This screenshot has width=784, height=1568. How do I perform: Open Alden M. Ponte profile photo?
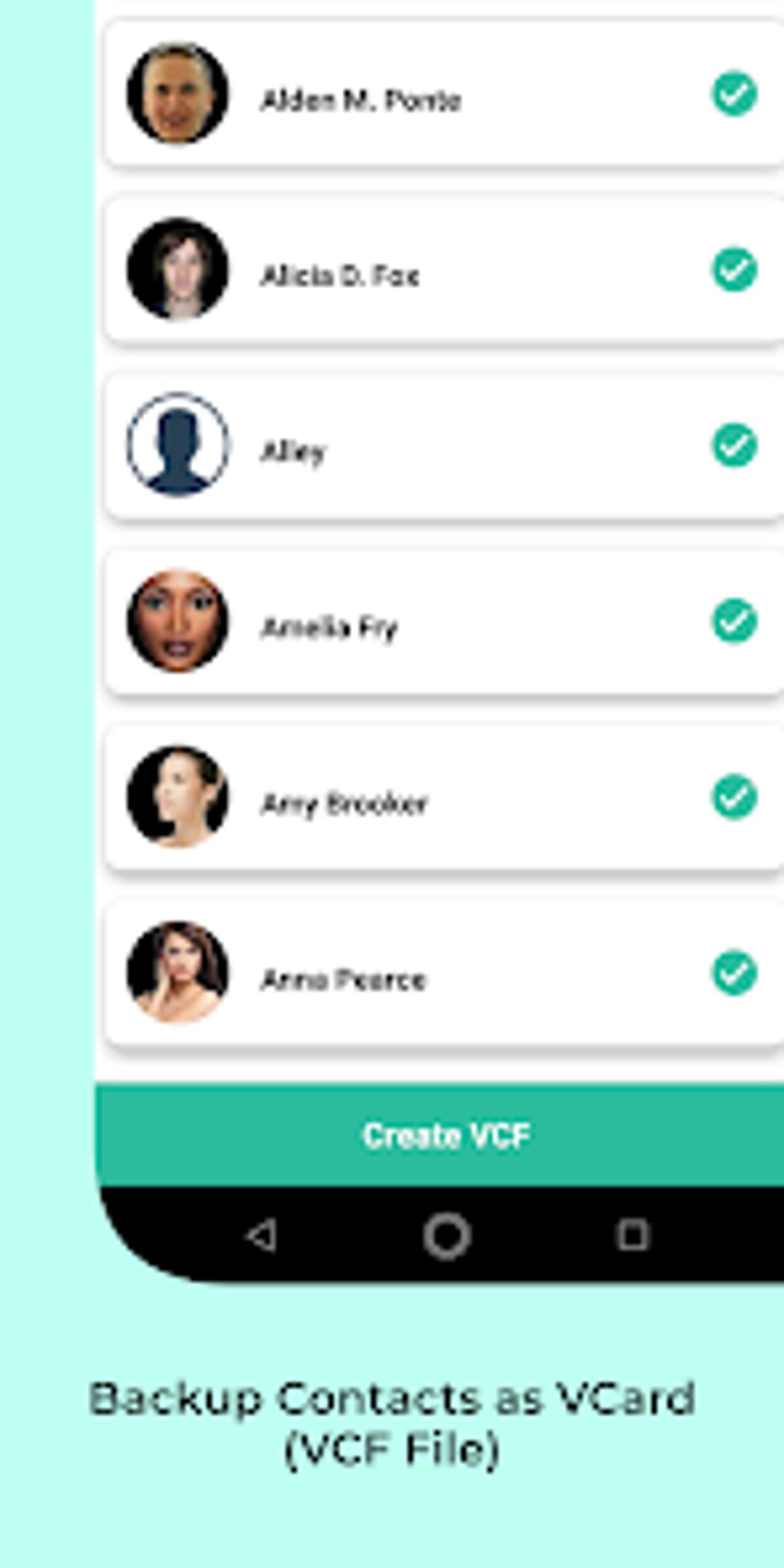[178, 93]
